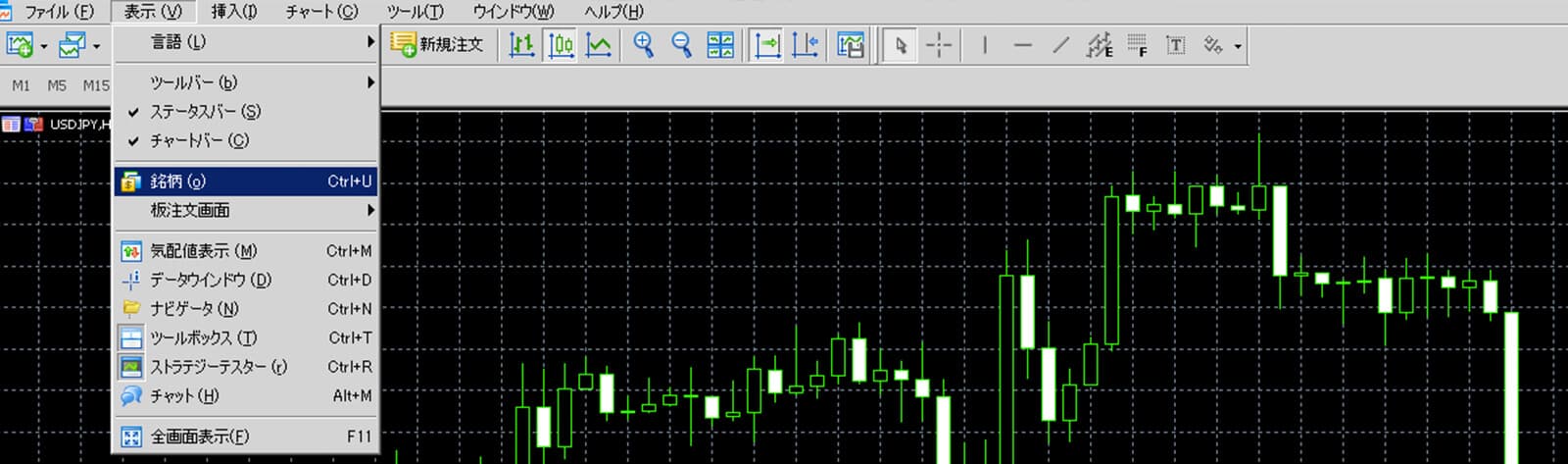Image resolution: width=1568 pixels, height=464 pixels.
Task: Click the zoom out magnifier icon
Action: [681, 45]
